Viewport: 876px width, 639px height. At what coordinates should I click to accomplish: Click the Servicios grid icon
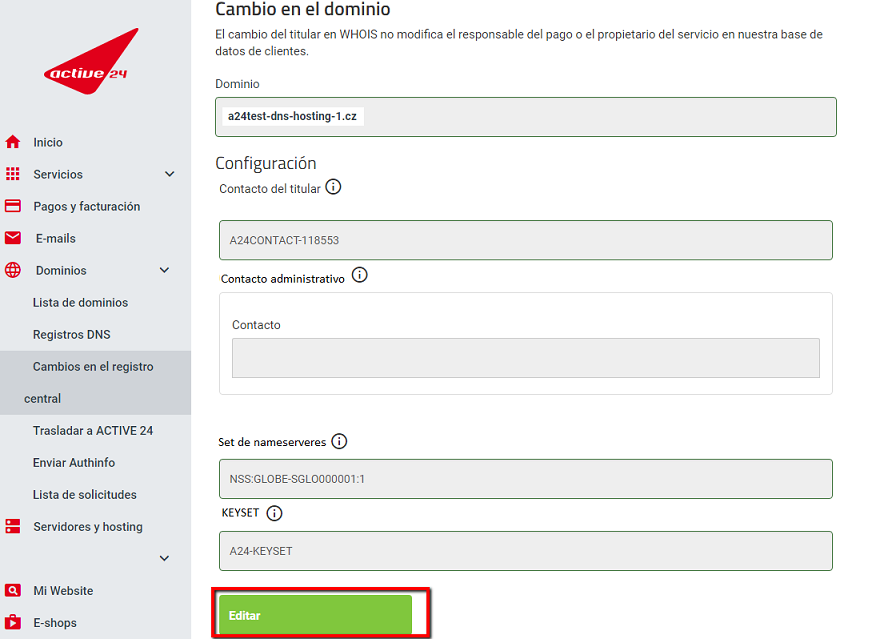[13, 174]
